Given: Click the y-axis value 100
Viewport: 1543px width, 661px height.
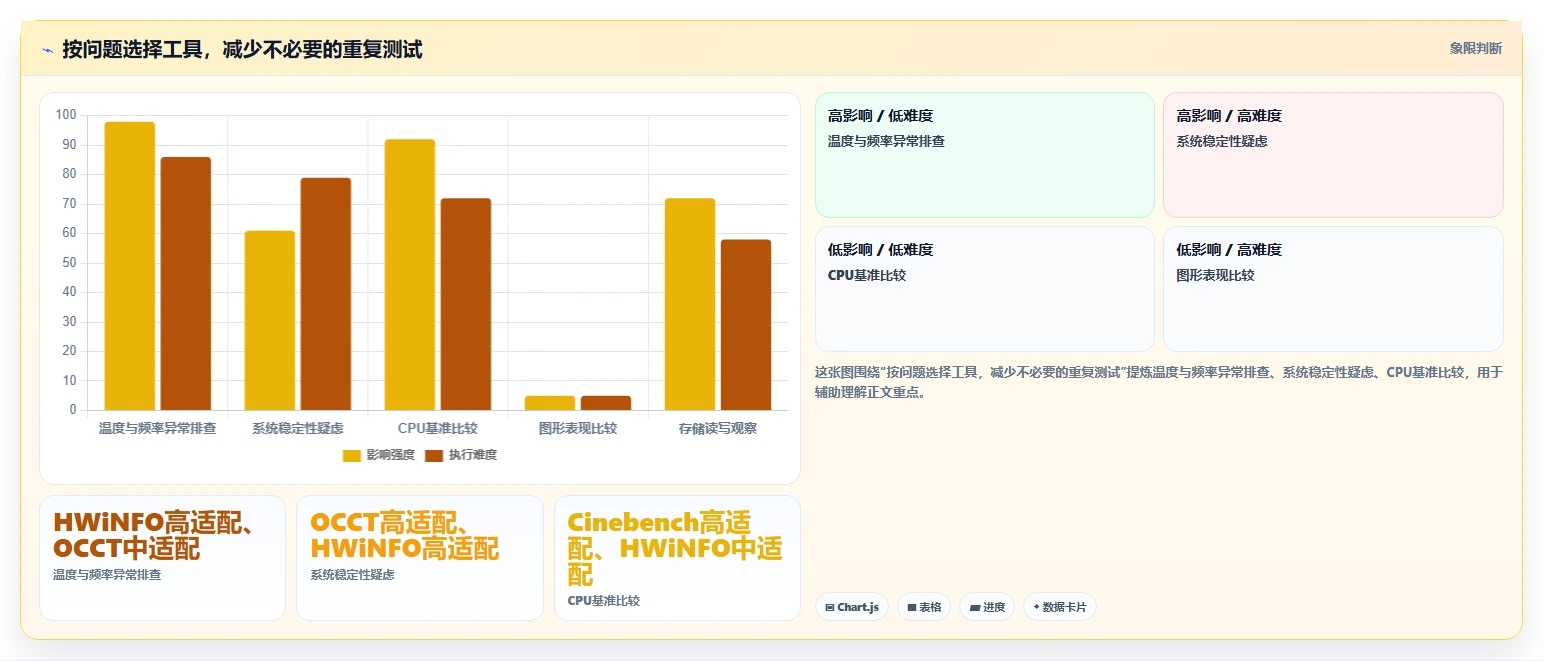Looking at the screenshot, I should [66, 115].
